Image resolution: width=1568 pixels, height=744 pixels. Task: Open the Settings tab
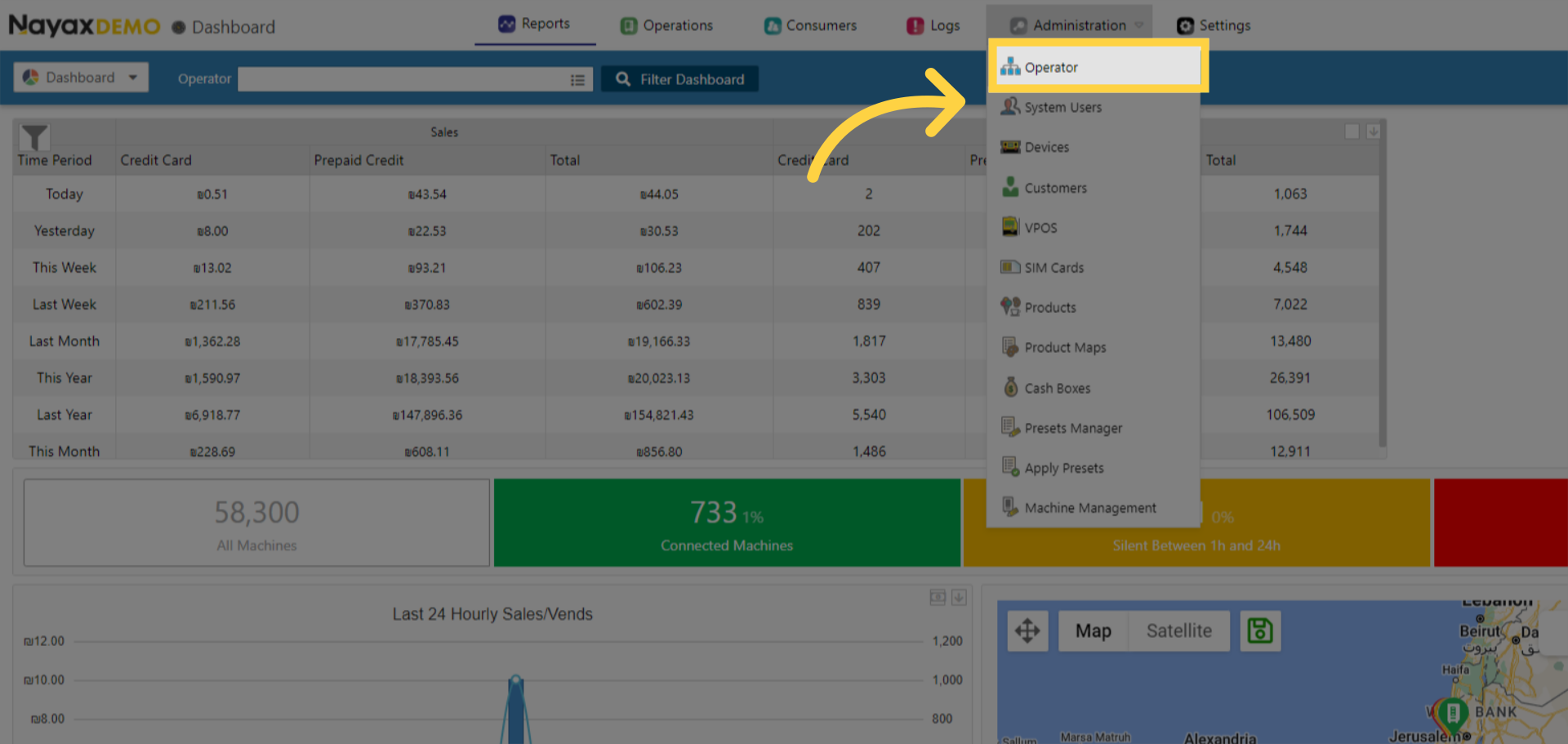click(x=1214, y=25)
